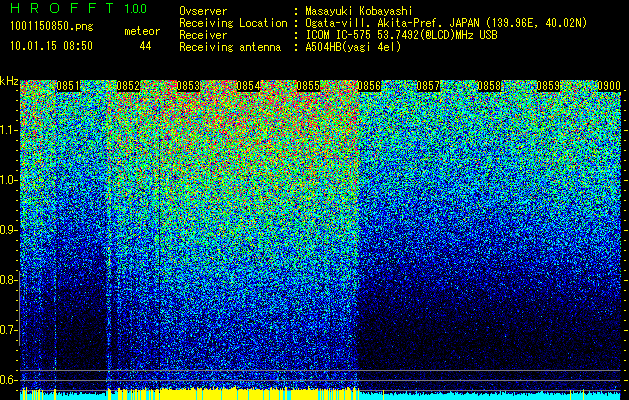Viewport: 629px width, 400px height.
Task: Click the 0857 time marker
Action: click(428, 86)
